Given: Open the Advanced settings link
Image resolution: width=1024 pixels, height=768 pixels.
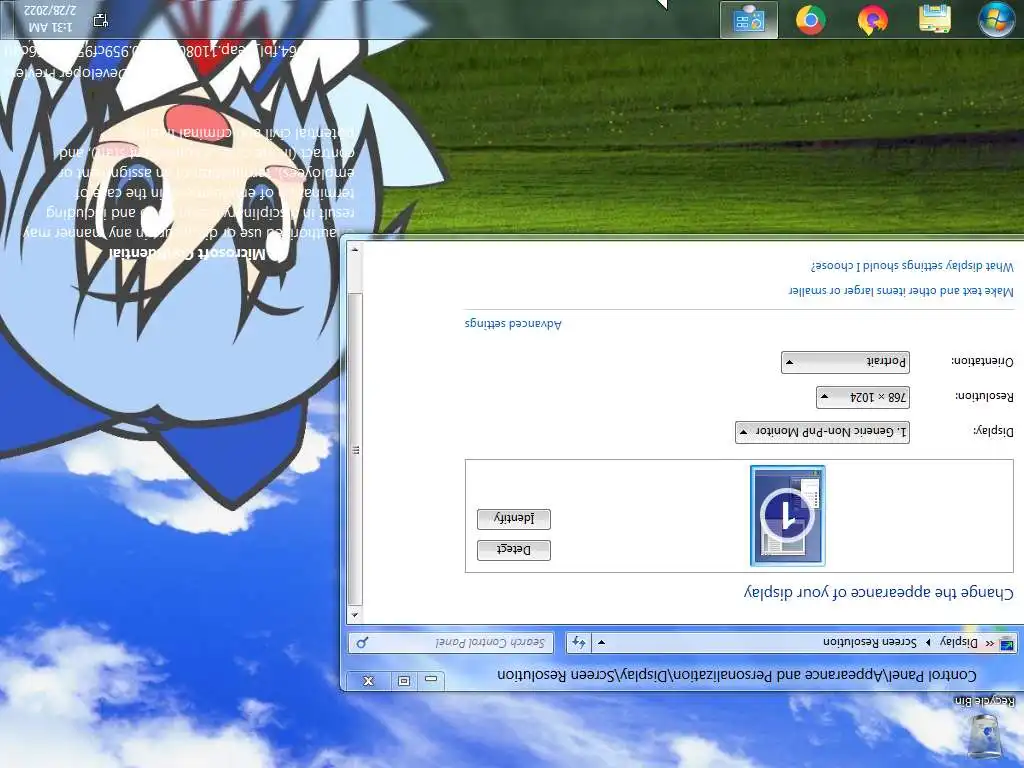Looking at the screenshot, I should click(513, 324).
